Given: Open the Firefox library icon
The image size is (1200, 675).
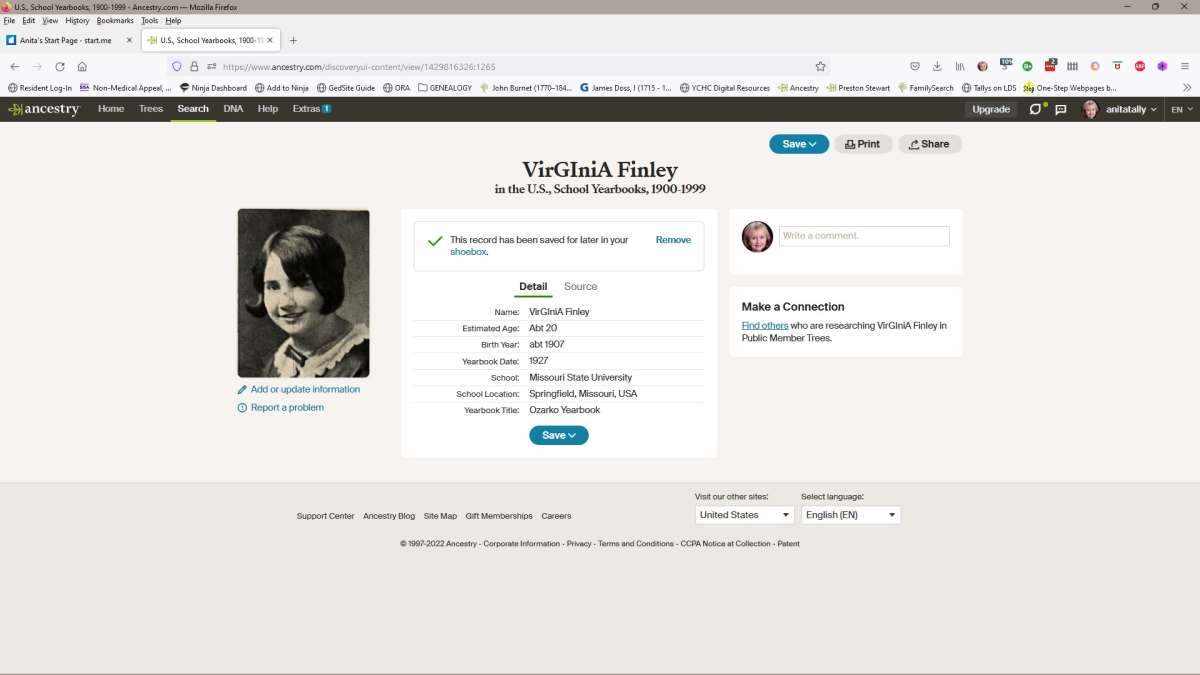Looking at the screenshot, I should [x=960, y=66].
